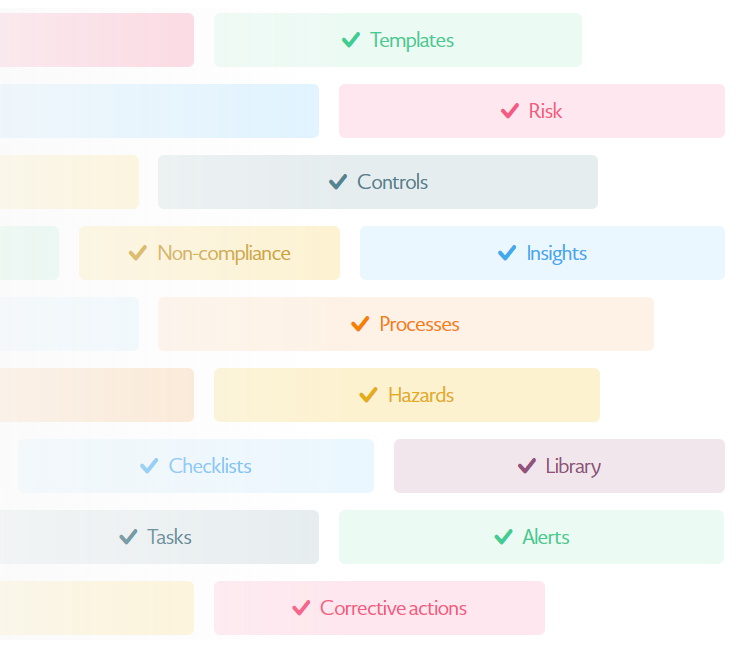
Task: Click the Hazards label text
Action: pyautogui.click(x=420, y=395)
